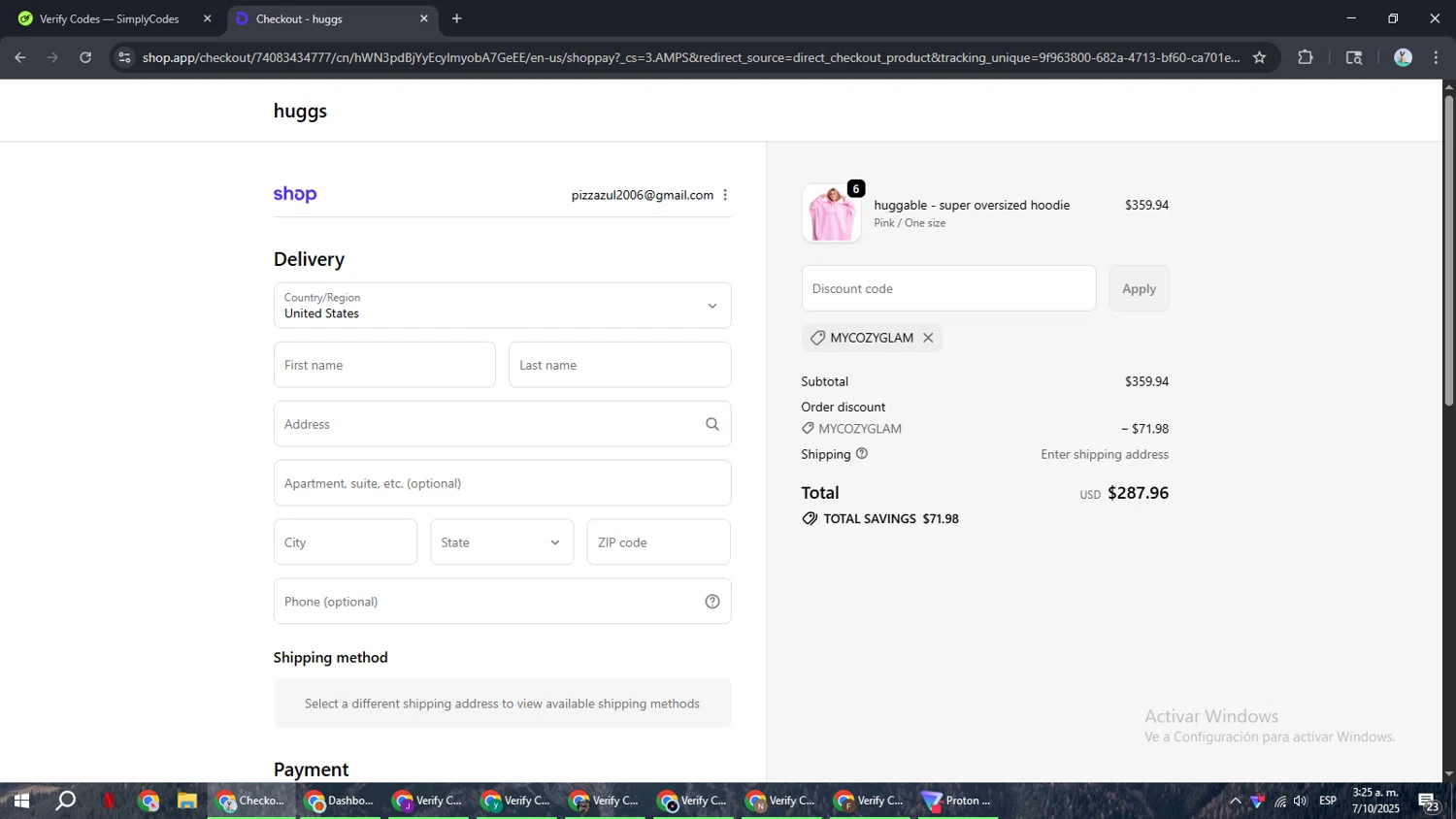1456x819 pixels.
Task: Click the address search magnifier icon
Action: click(x=712, y=424)
